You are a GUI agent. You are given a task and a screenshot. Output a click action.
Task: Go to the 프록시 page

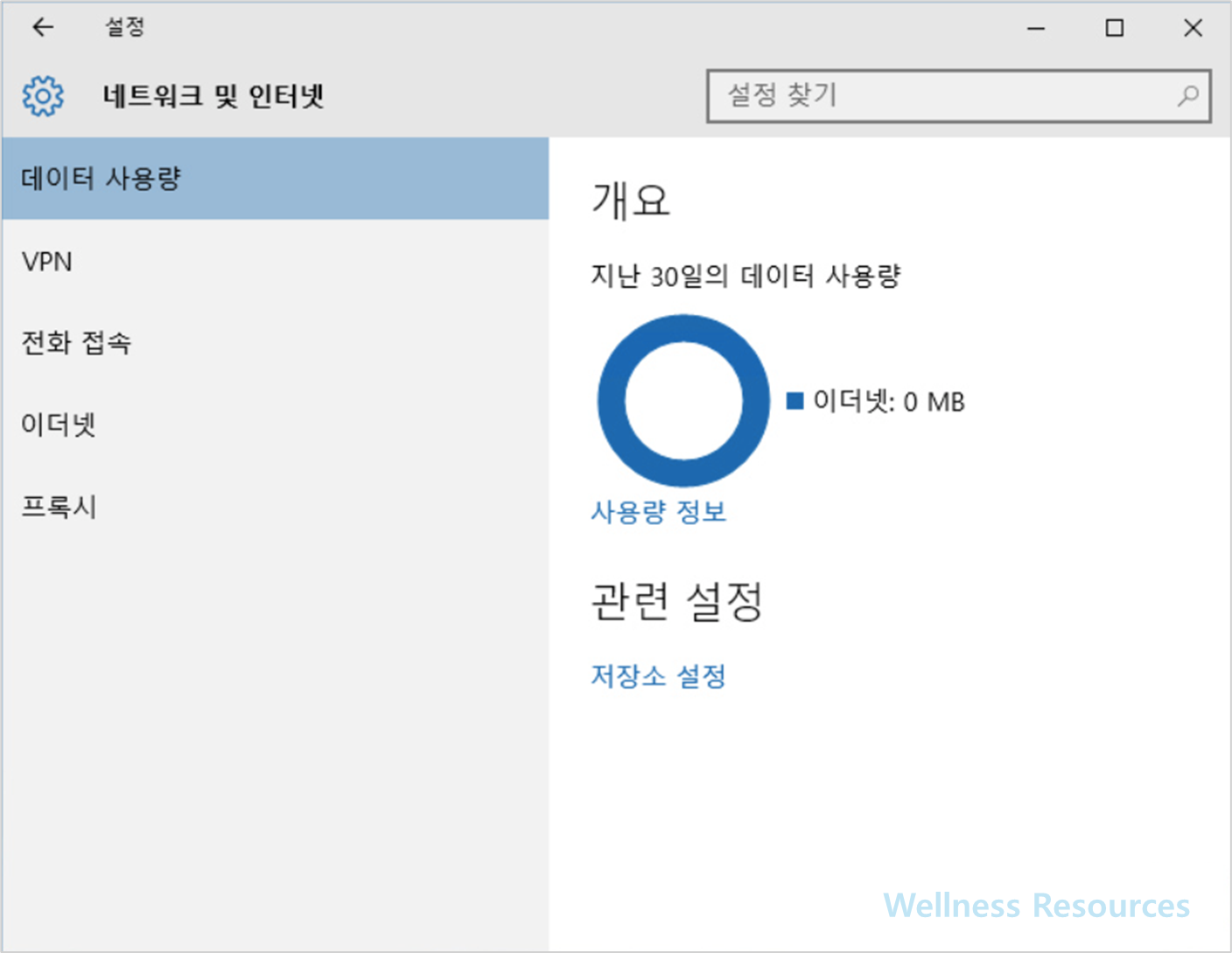(276, 506)
